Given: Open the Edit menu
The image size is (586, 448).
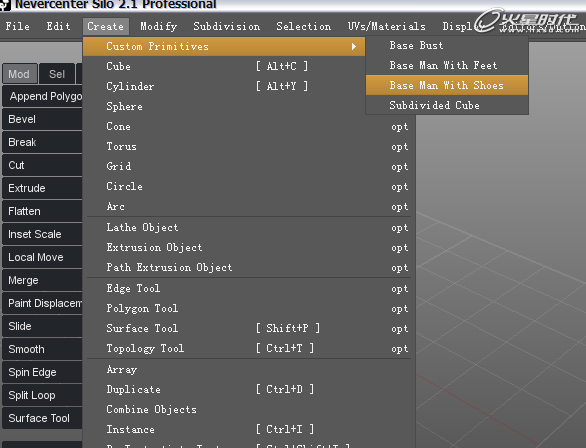Looking at the screenshot, I should 58,26.
